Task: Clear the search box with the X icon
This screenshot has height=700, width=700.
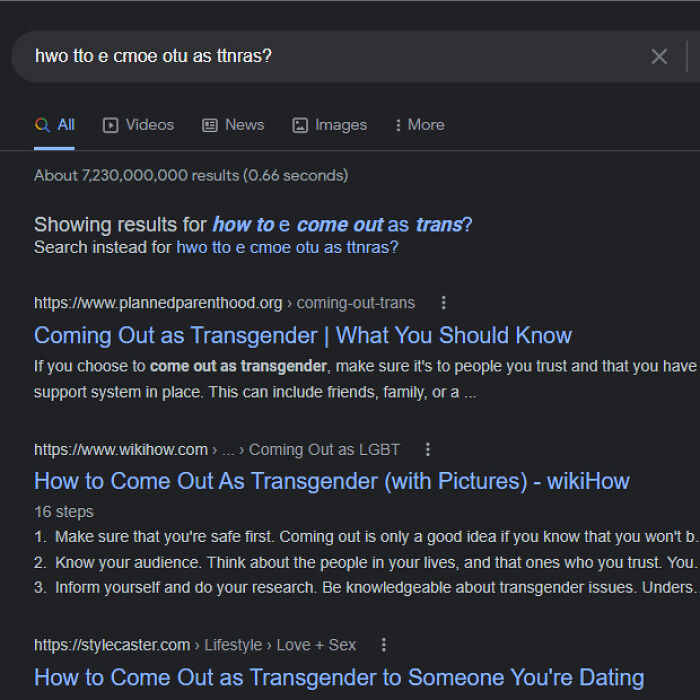Action: 659,57
